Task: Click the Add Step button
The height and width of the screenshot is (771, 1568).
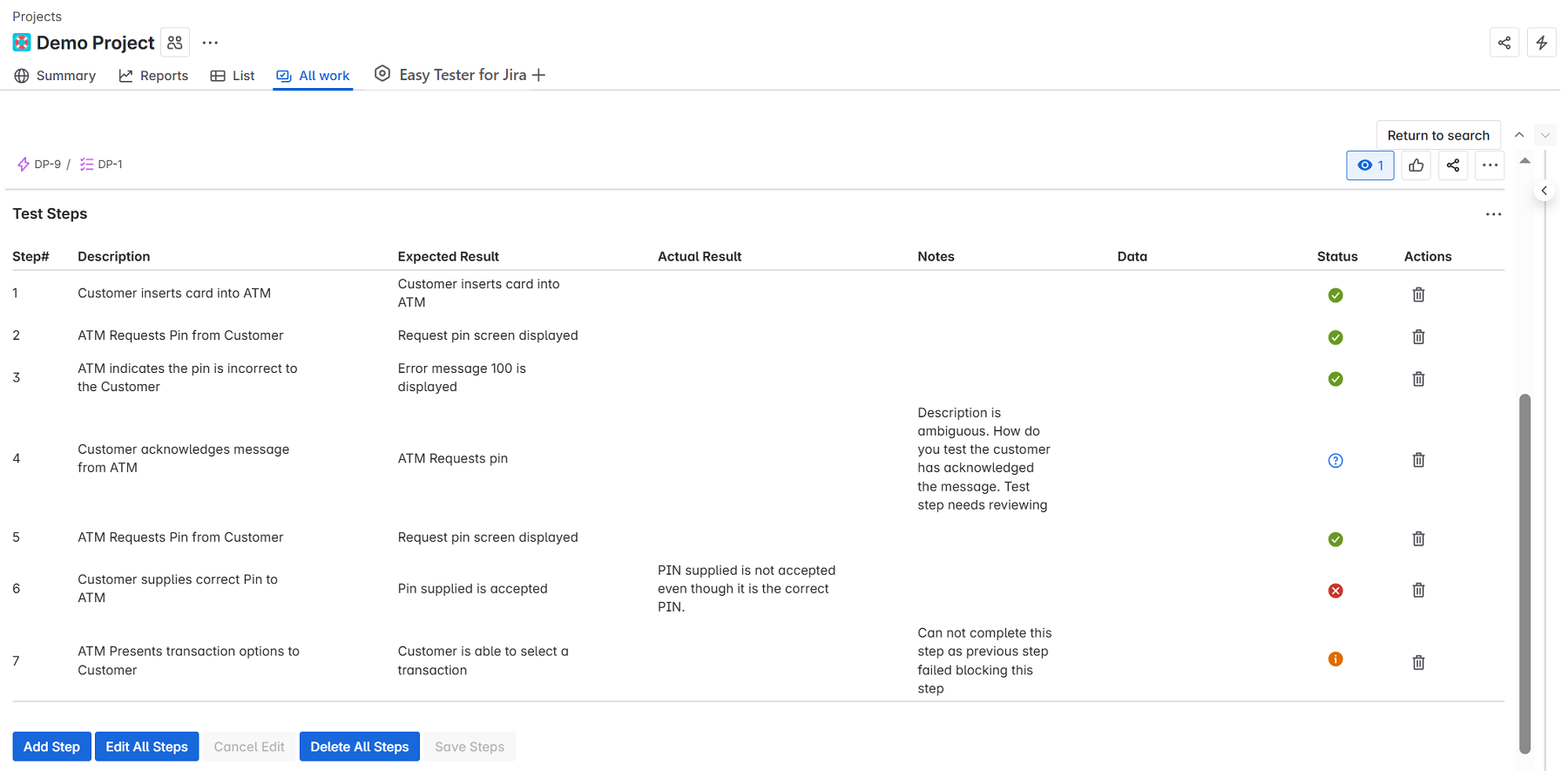Action: (x=51, y=747)
